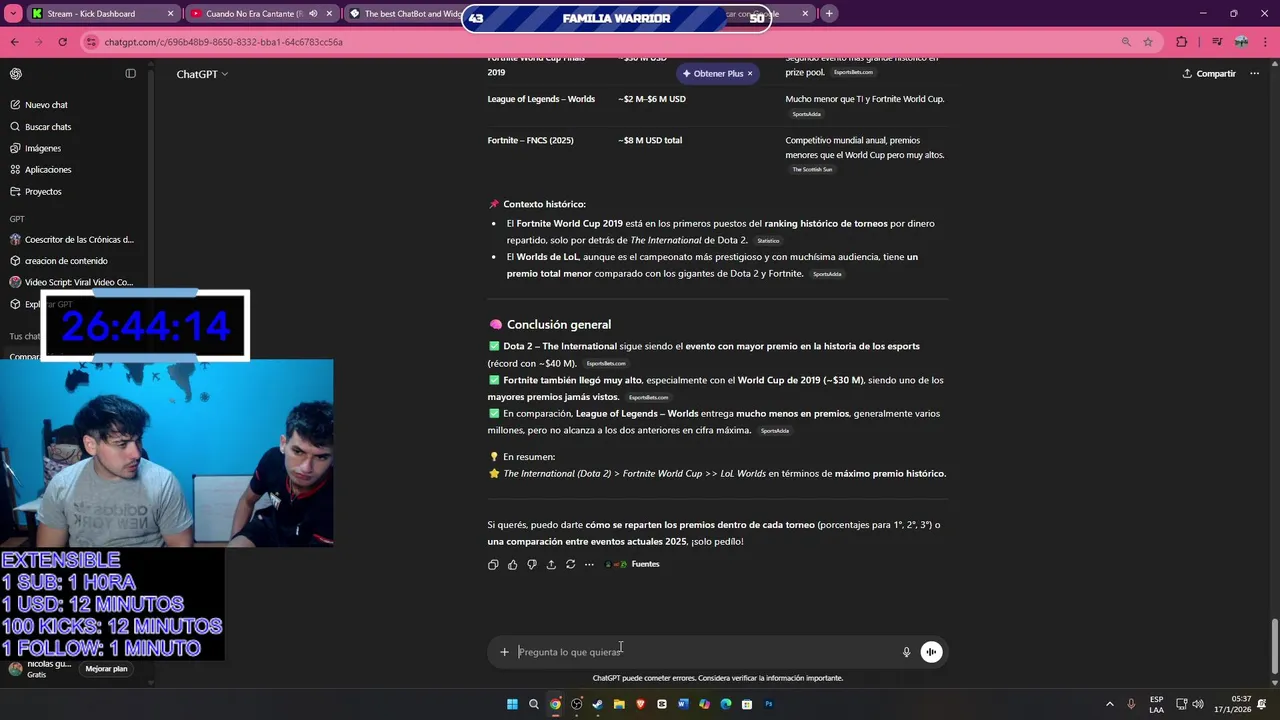Open more actions below the response
1280x720 pixels.
pyautogui.click(x=589, y=565)
